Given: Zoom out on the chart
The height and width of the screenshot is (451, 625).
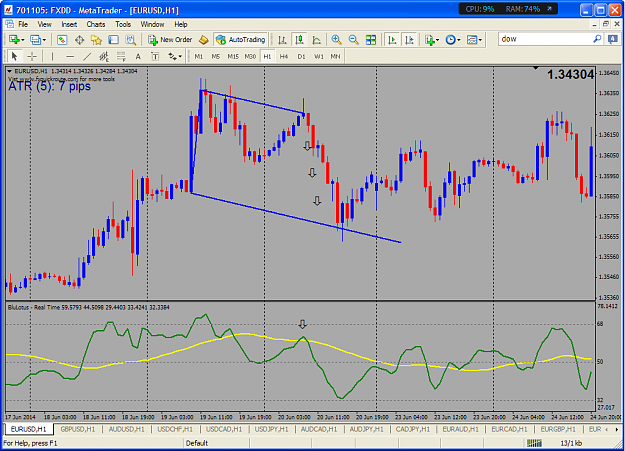Looking at the screenshot, I should (353, 39).
